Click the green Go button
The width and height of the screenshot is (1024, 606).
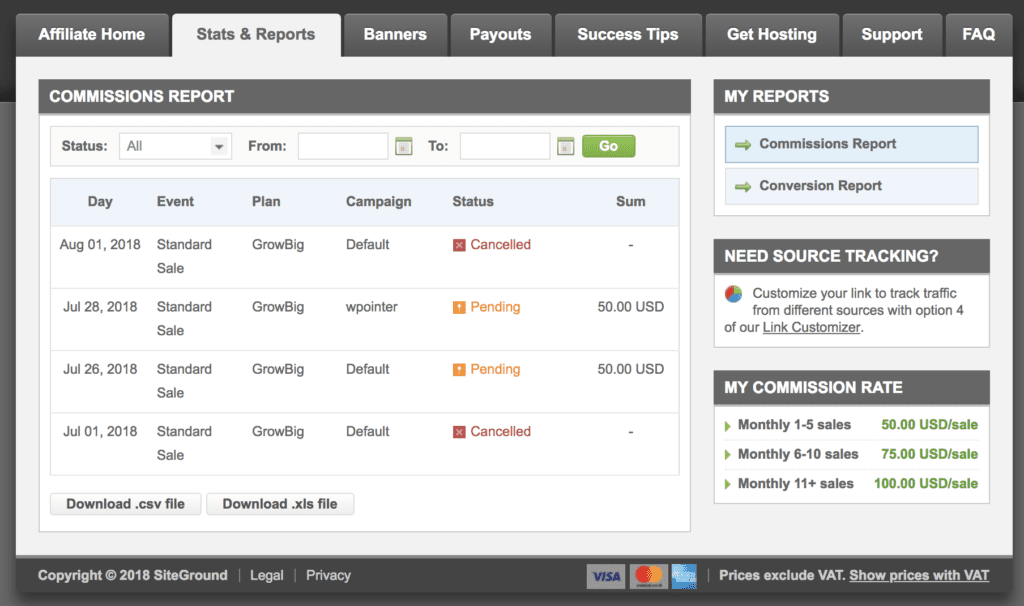pos(609,146)
